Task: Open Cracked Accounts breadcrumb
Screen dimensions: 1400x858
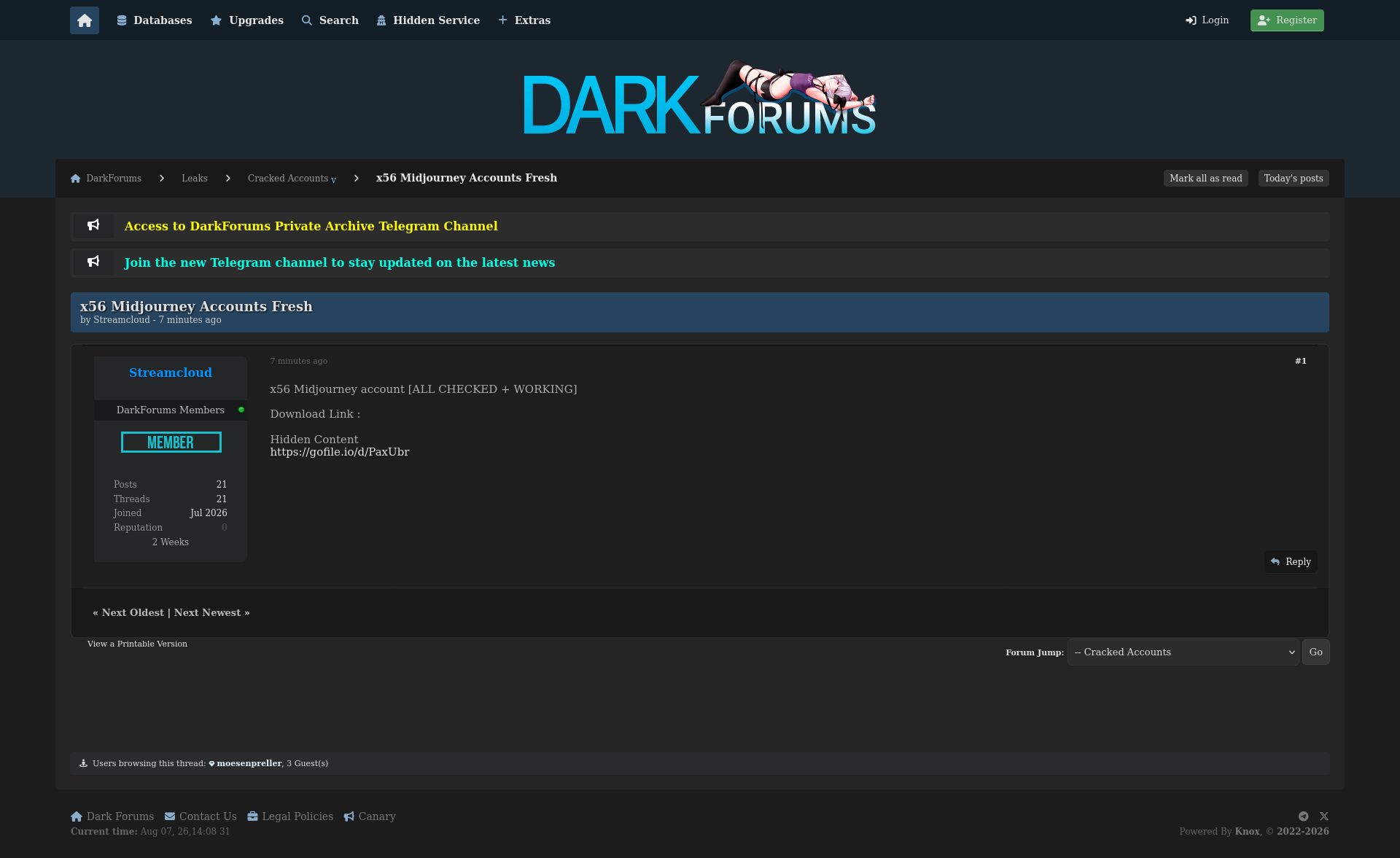Action: click(x=288, y=179)
